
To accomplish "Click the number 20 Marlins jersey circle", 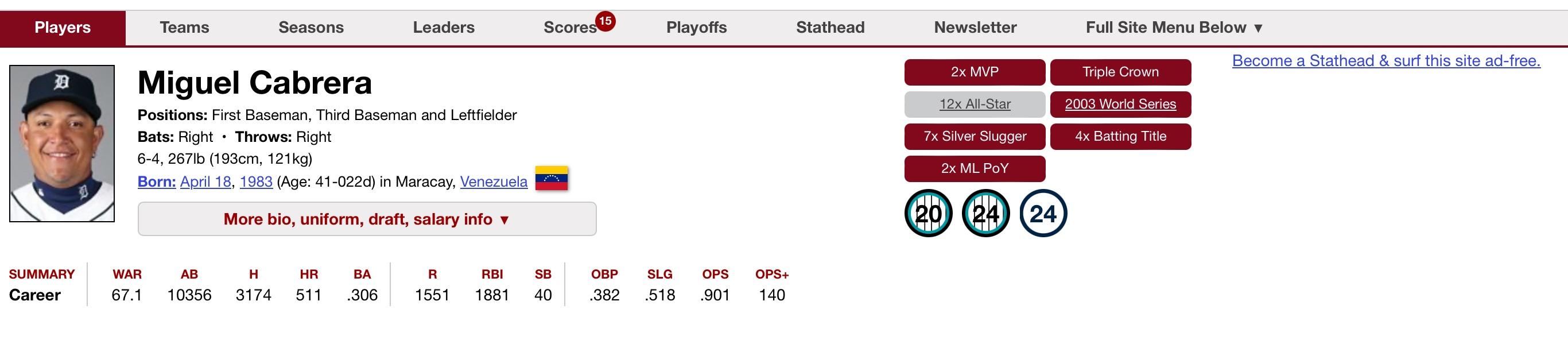I will coord(928,213).
